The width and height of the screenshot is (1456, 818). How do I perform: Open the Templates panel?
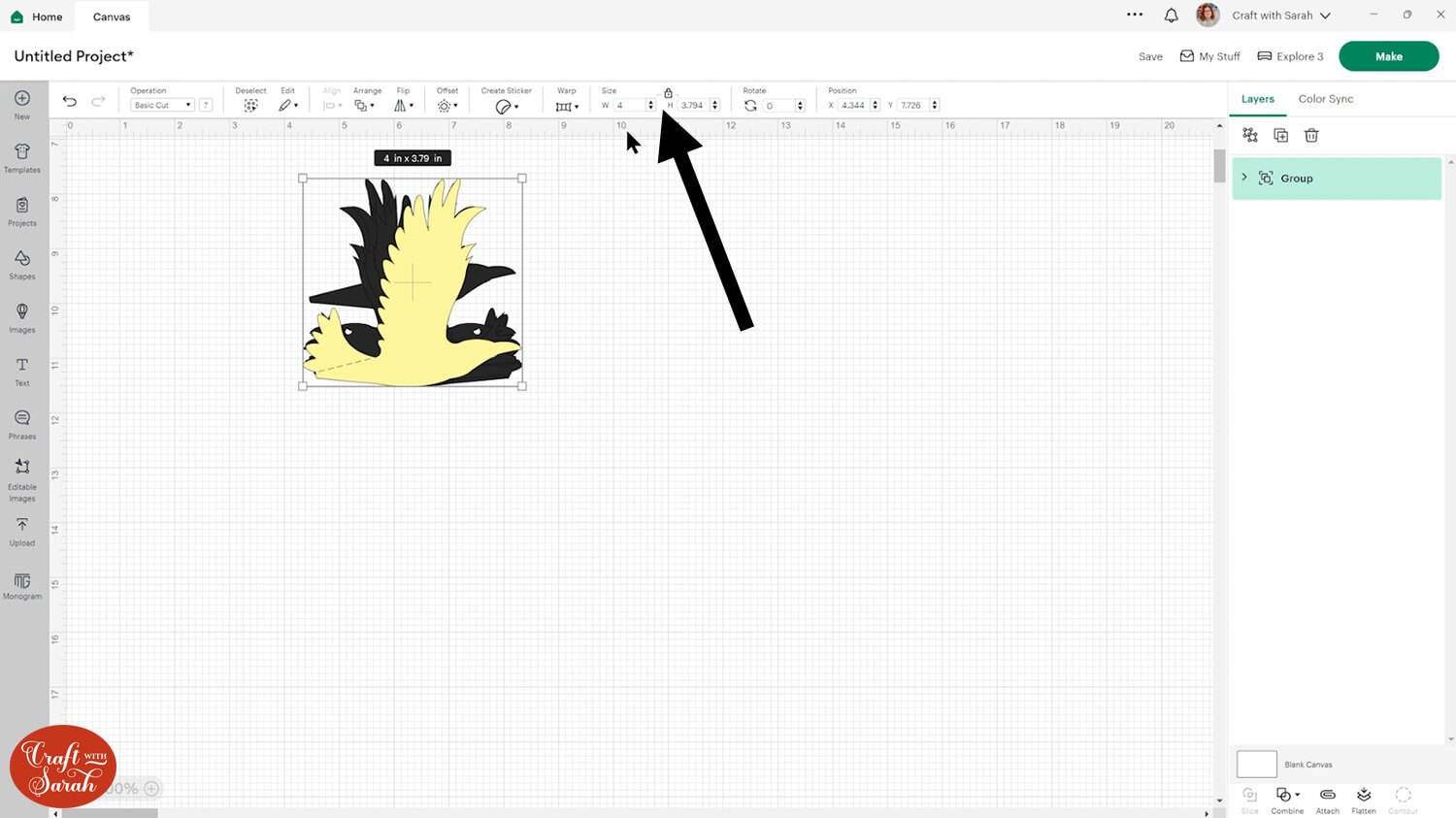(22, 157)
